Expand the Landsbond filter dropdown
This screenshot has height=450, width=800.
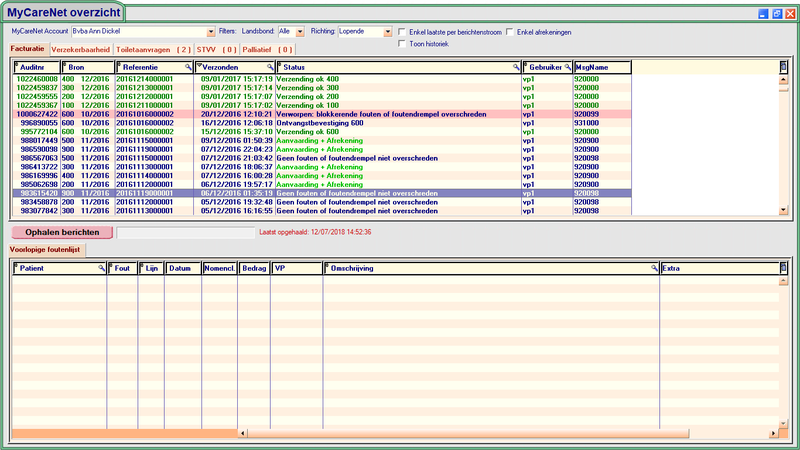tap(299, 32)
